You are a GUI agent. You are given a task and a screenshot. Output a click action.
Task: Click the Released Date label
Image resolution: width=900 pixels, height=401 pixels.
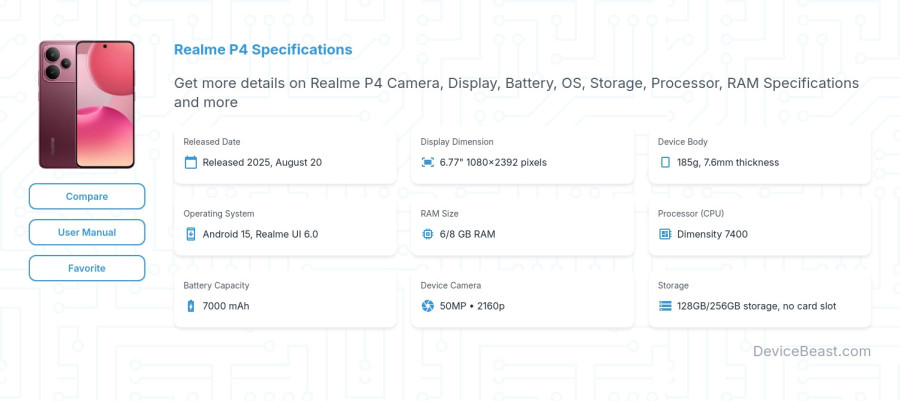(212, 142)
